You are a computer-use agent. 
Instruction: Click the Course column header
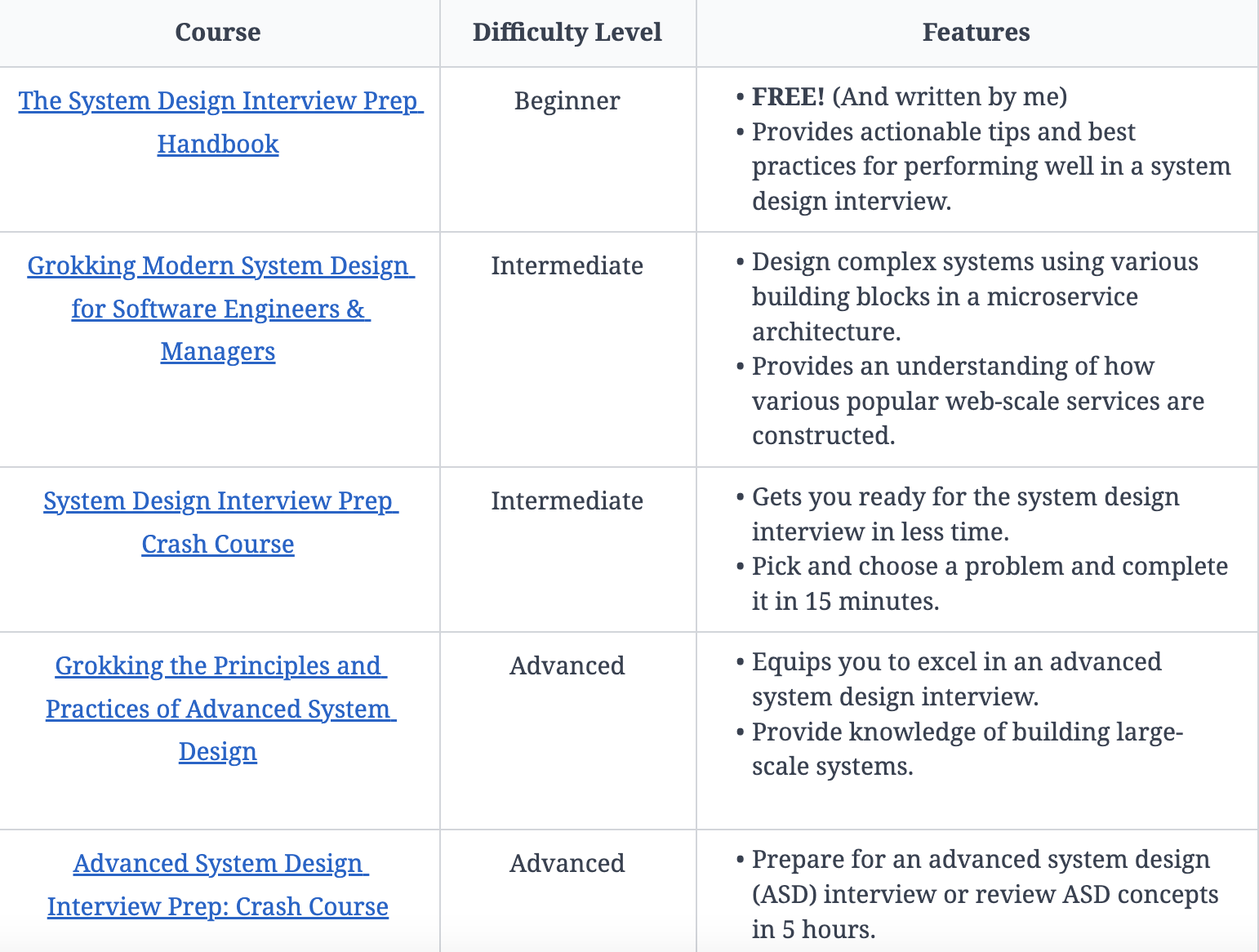[218, 33]
